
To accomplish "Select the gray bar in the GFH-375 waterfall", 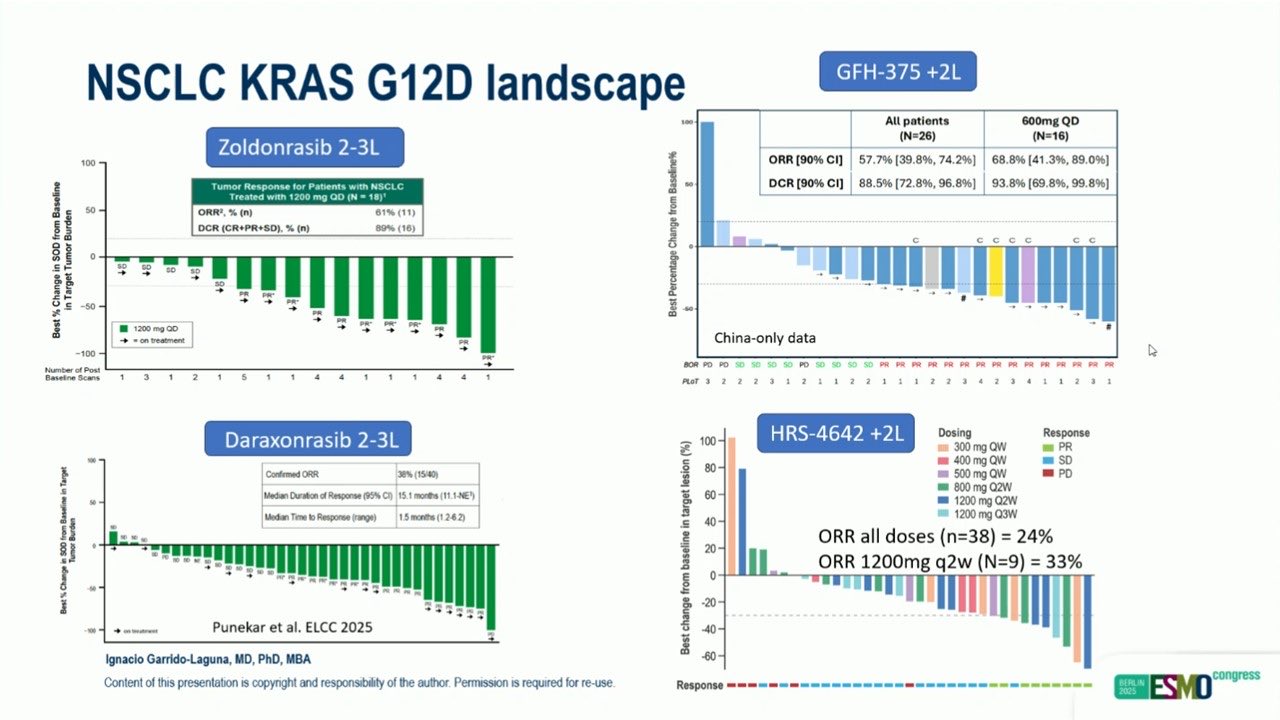I will coord(931,267).
